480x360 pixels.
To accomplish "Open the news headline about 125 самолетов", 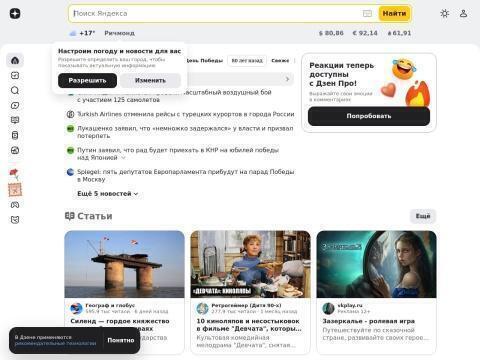I will (174, 96).
